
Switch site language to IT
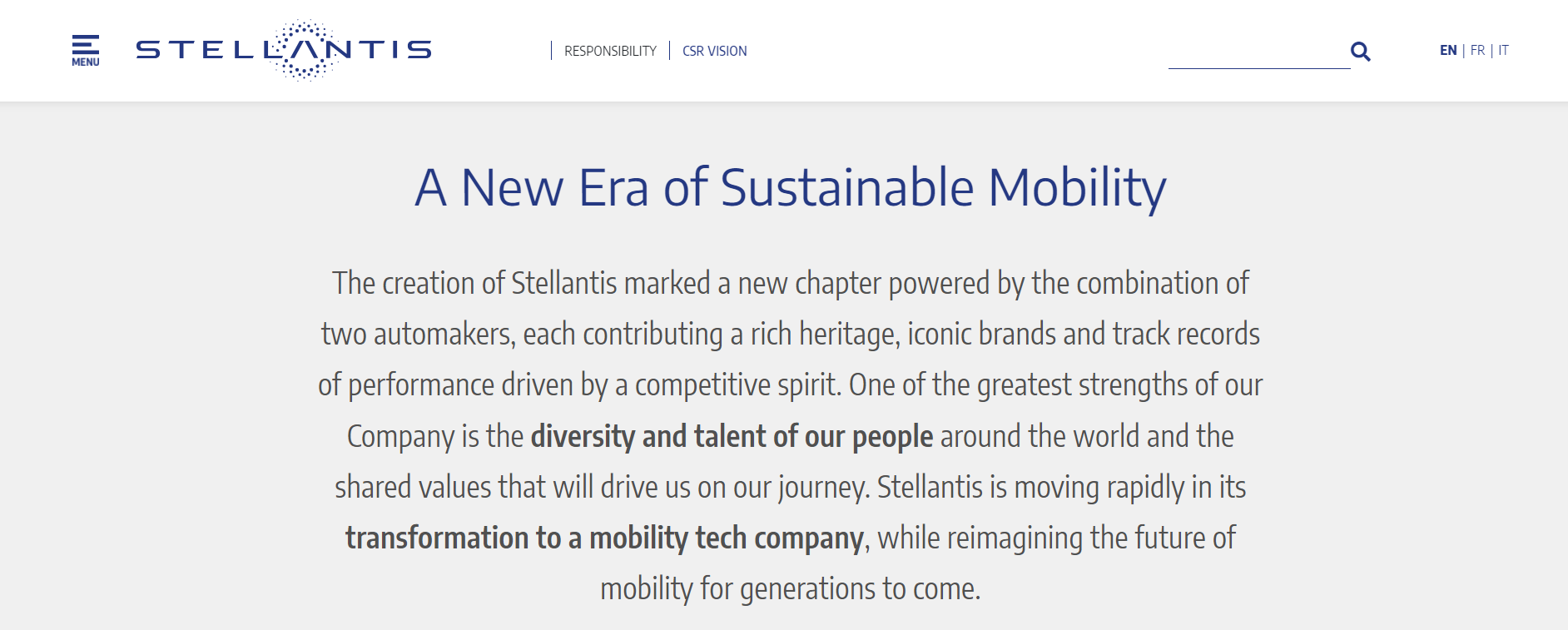pos(1504,49)
